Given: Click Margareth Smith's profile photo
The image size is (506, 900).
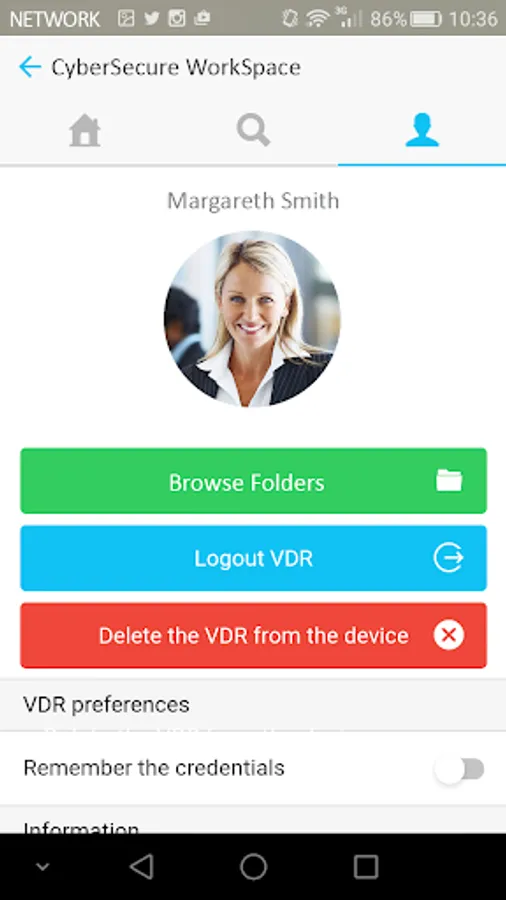Looking at the screenshot, I should coord(252,319).
